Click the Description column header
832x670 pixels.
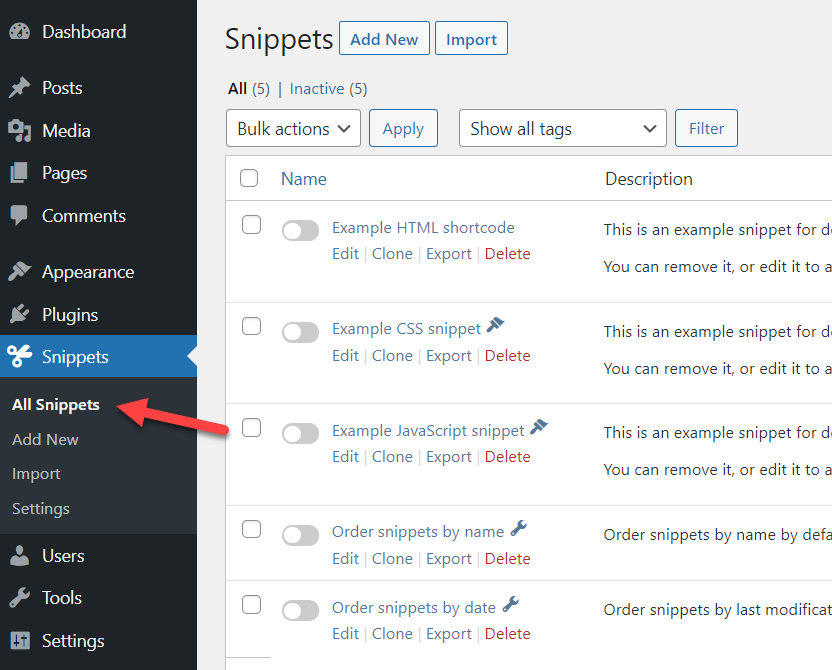tap(648, 179)
